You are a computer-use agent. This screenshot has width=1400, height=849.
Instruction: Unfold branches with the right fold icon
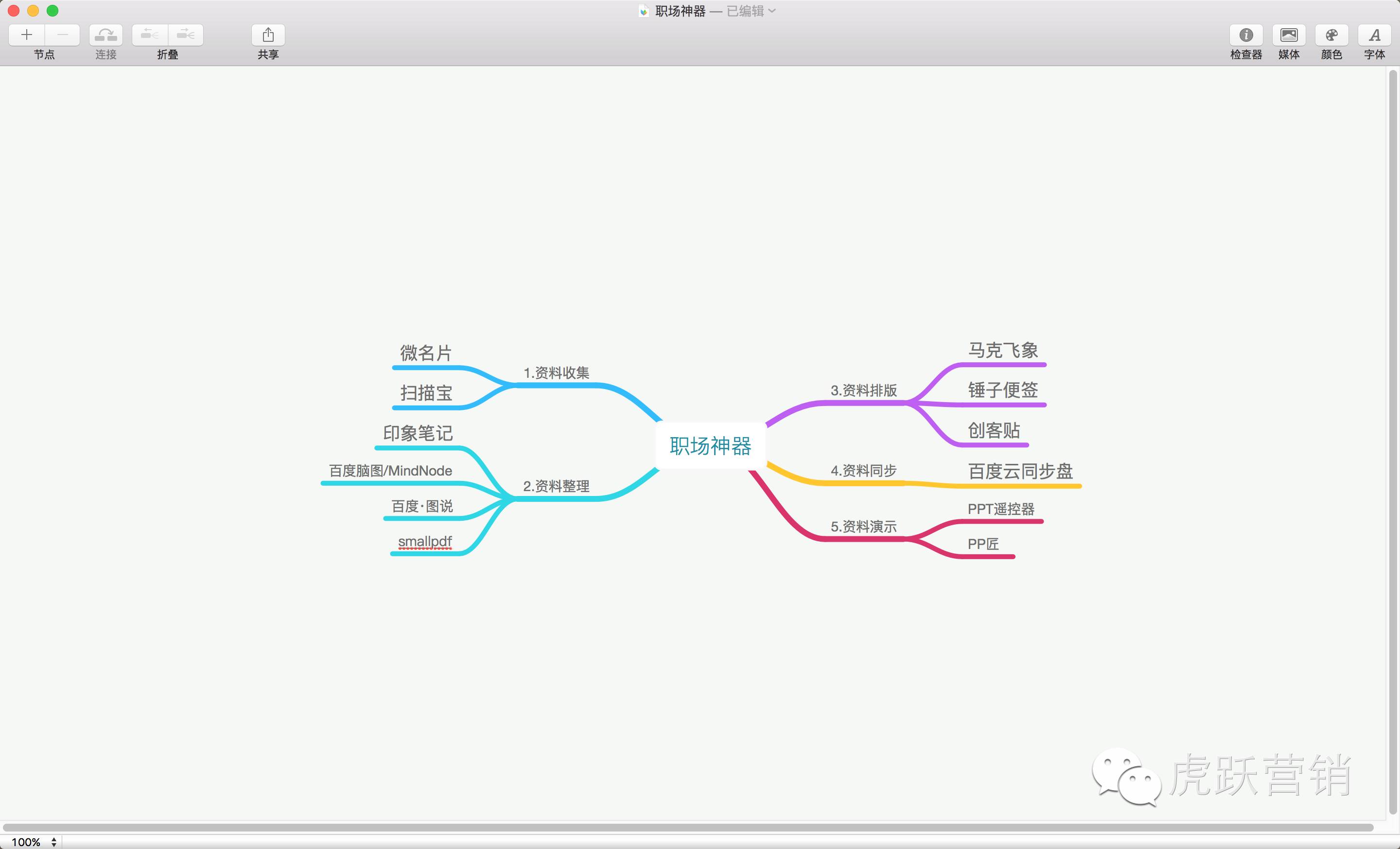(x=186, y=35)
